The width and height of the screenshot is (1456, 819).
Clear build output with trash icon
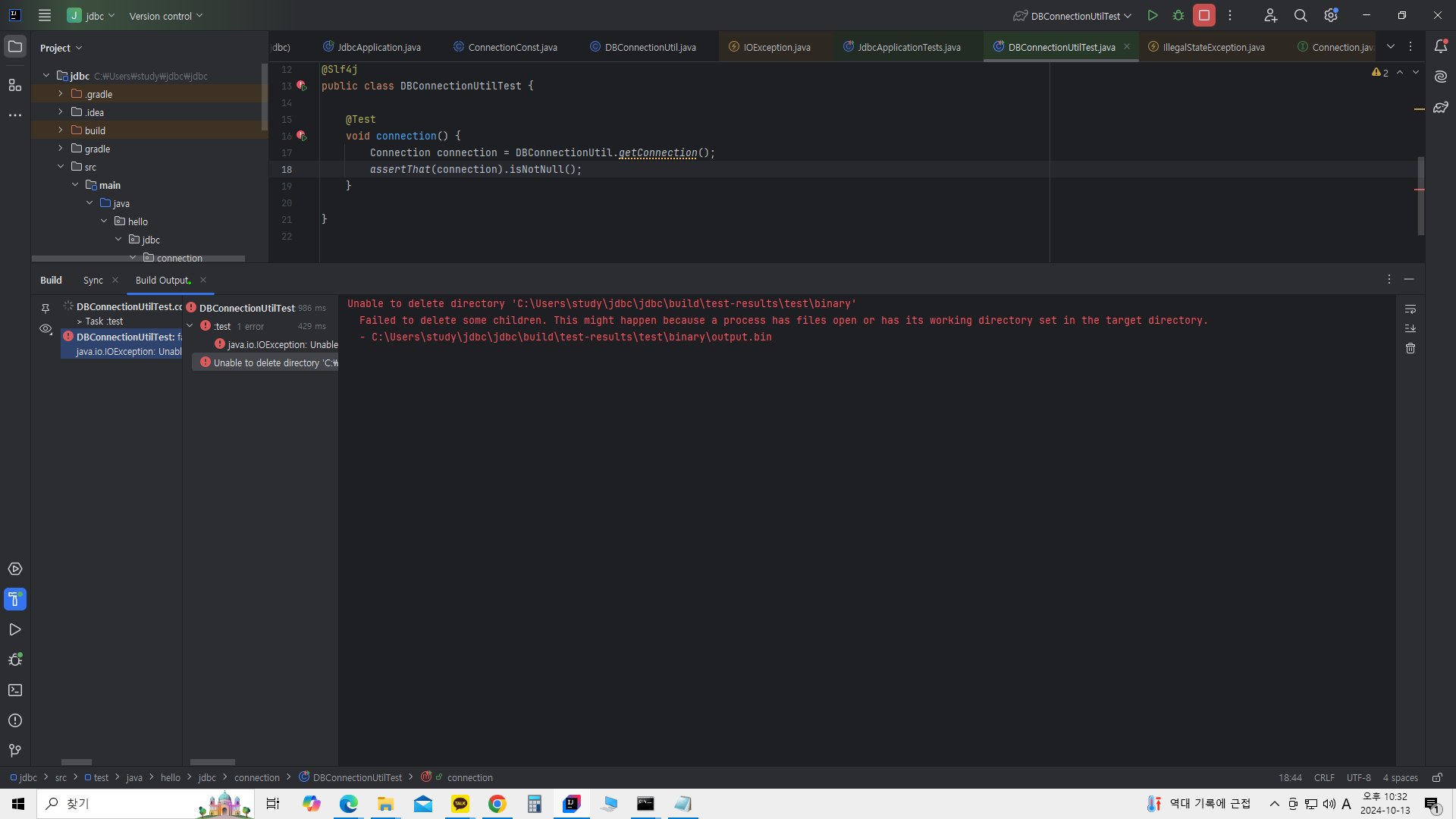[x=1410, y=348]
